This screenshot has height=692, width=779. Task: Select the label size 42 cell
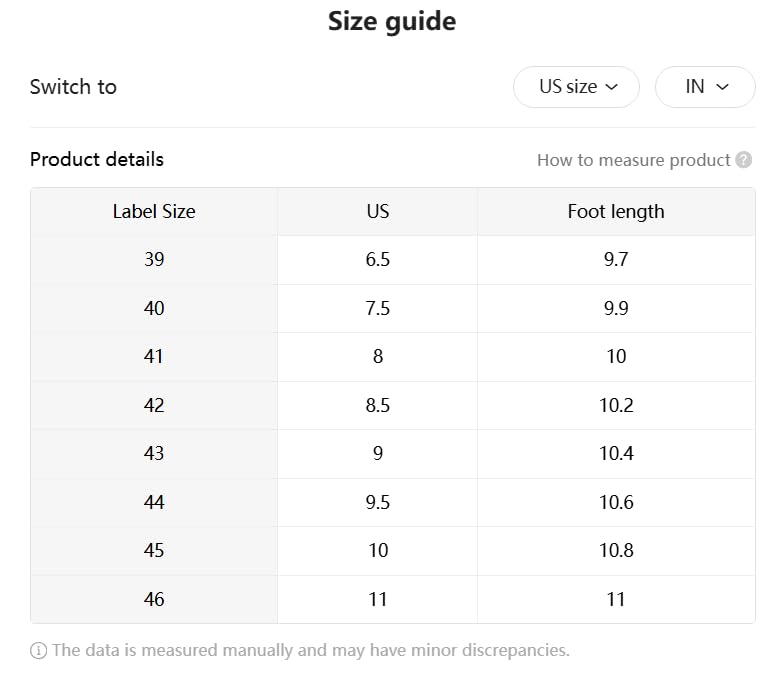[x=154, y=406]
